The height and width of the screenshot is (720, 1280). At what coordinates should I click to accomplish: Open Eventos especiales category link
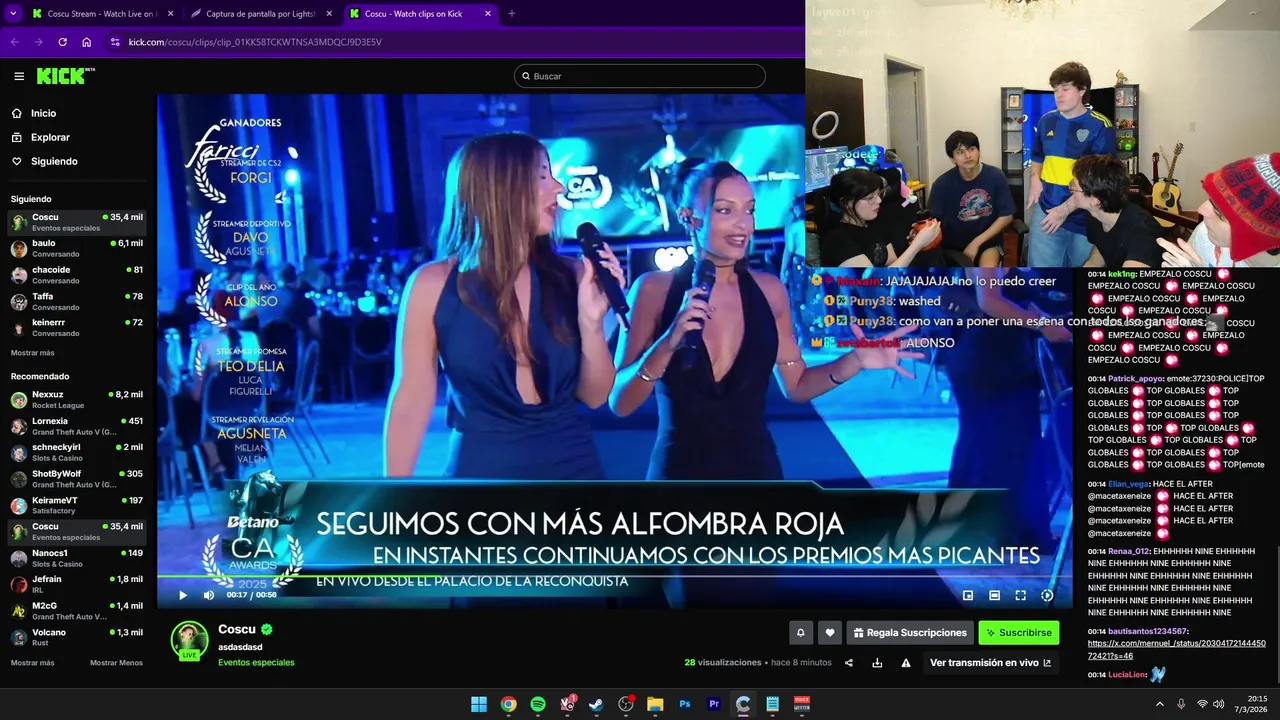point(256,662)
